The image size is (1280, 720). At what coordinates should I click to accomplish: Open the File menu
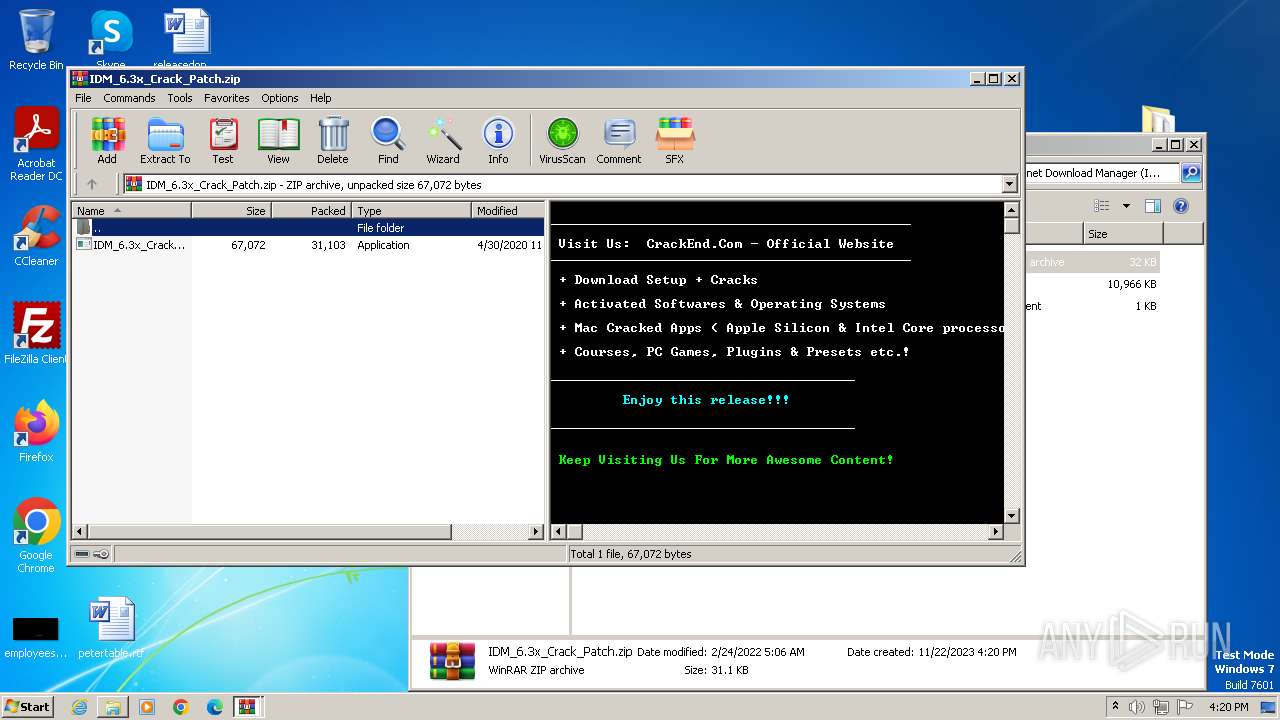pyautogui.click(x=83, y=98)
